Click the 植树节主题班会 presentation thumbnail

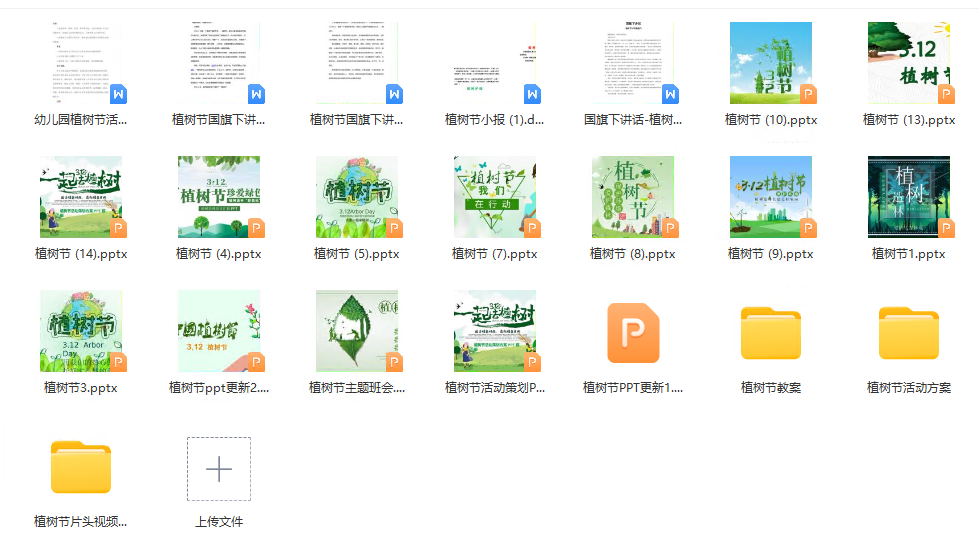coord(356,331)
